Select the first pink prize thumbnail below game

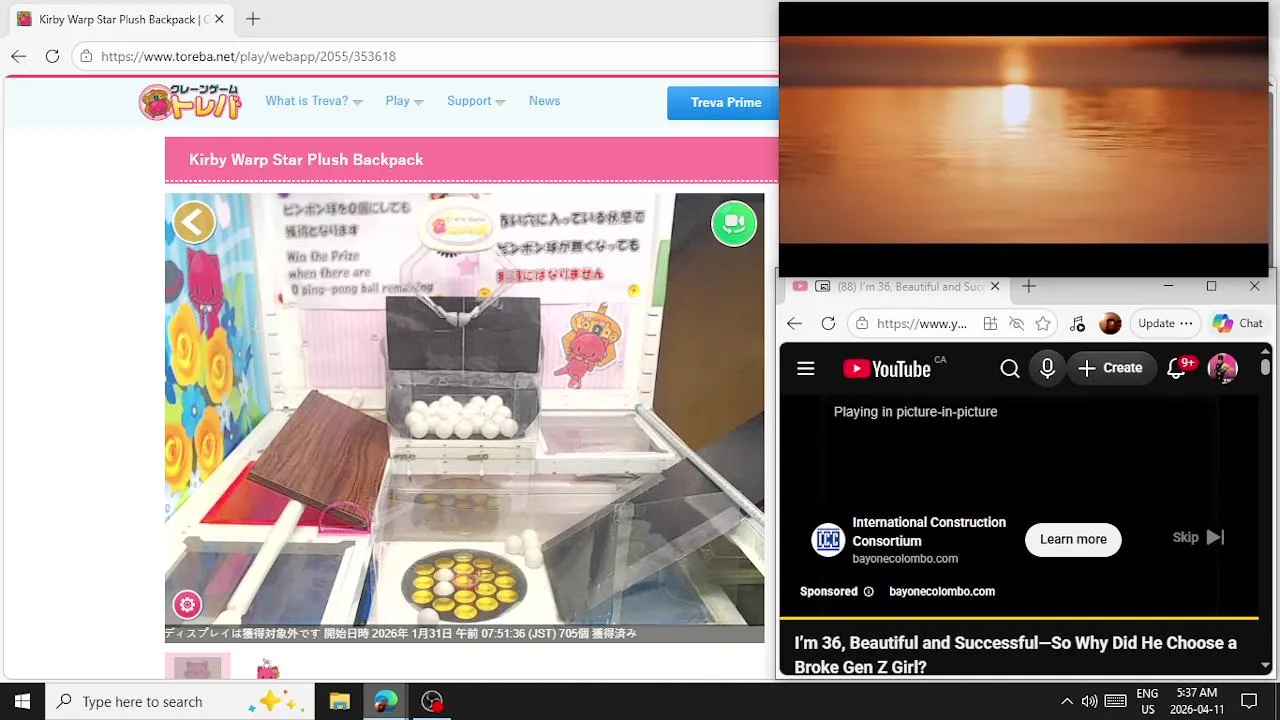tap(197, 667)
